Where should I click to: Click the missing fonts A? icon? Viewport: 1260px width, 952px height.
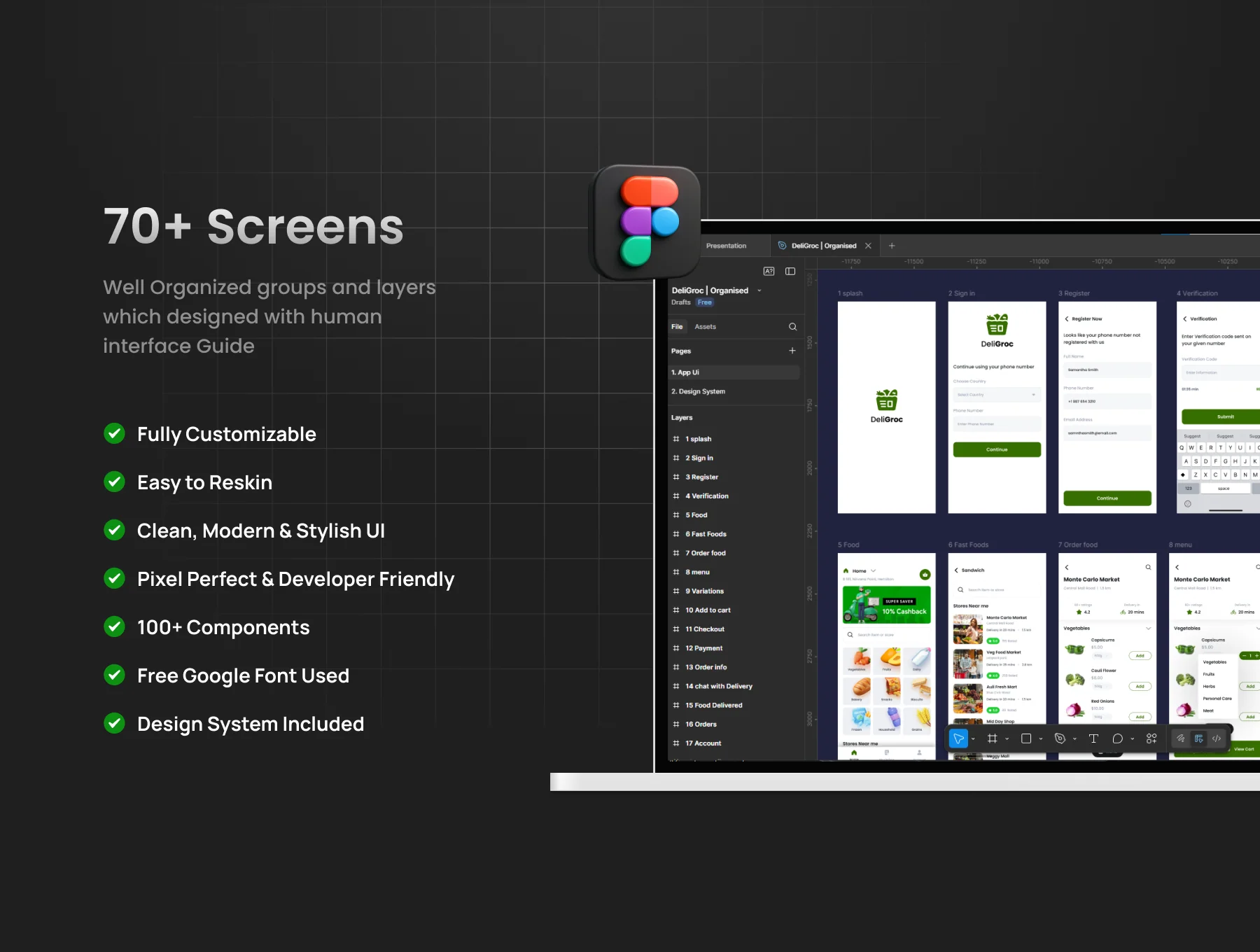(769, 272)
